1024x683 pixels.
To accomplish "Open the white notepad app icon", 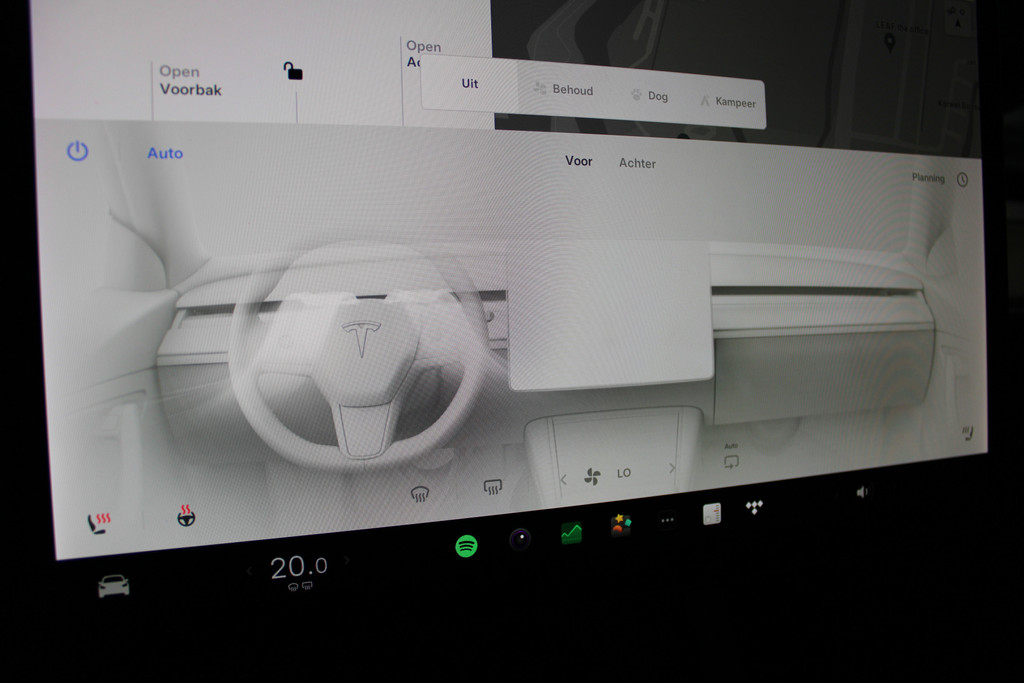I will coord(712,514).
